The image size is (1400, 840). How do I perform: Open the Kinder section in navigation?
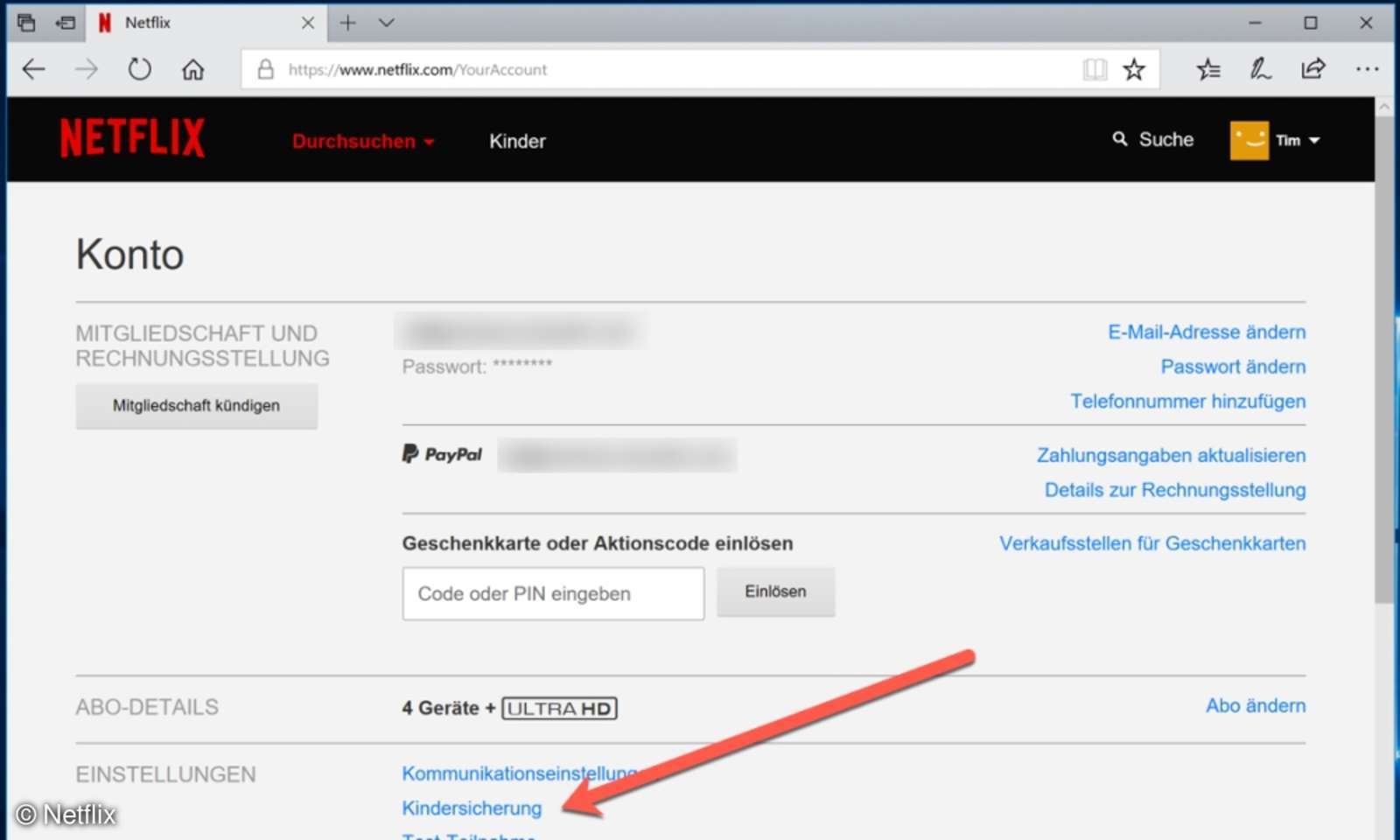tap(517, 140)
